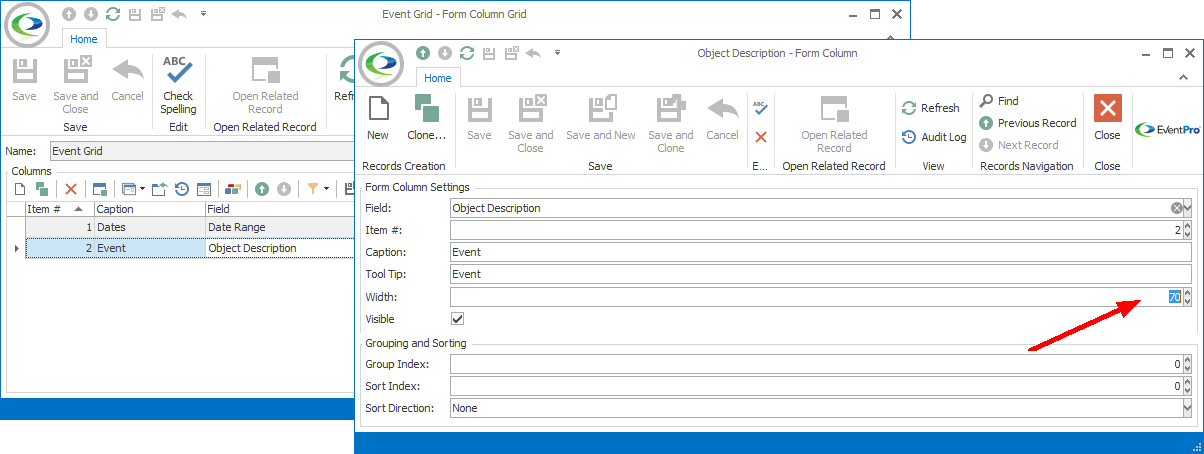Click the Name field containing Event Grid
Image resolution: width=1204 pixels, height=454 pixels.
point(200,151)
